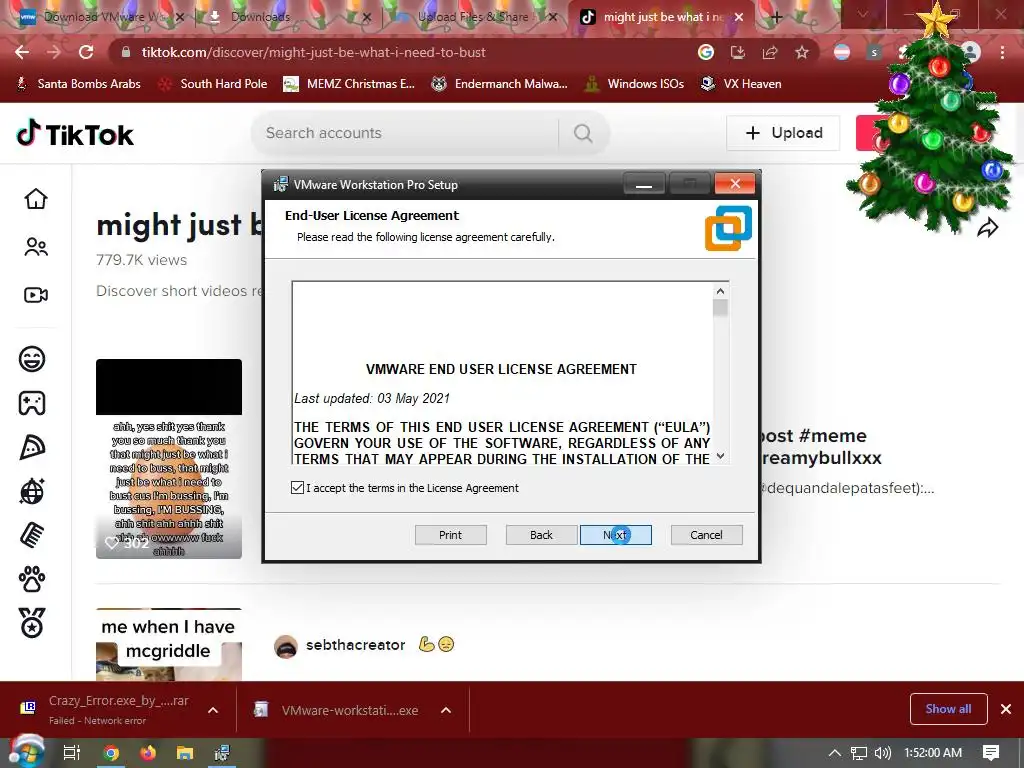The height and width of the screenshot is (768, 1024).
Task: Select the comedy smiley face sidebar icon
Action: 32,359
